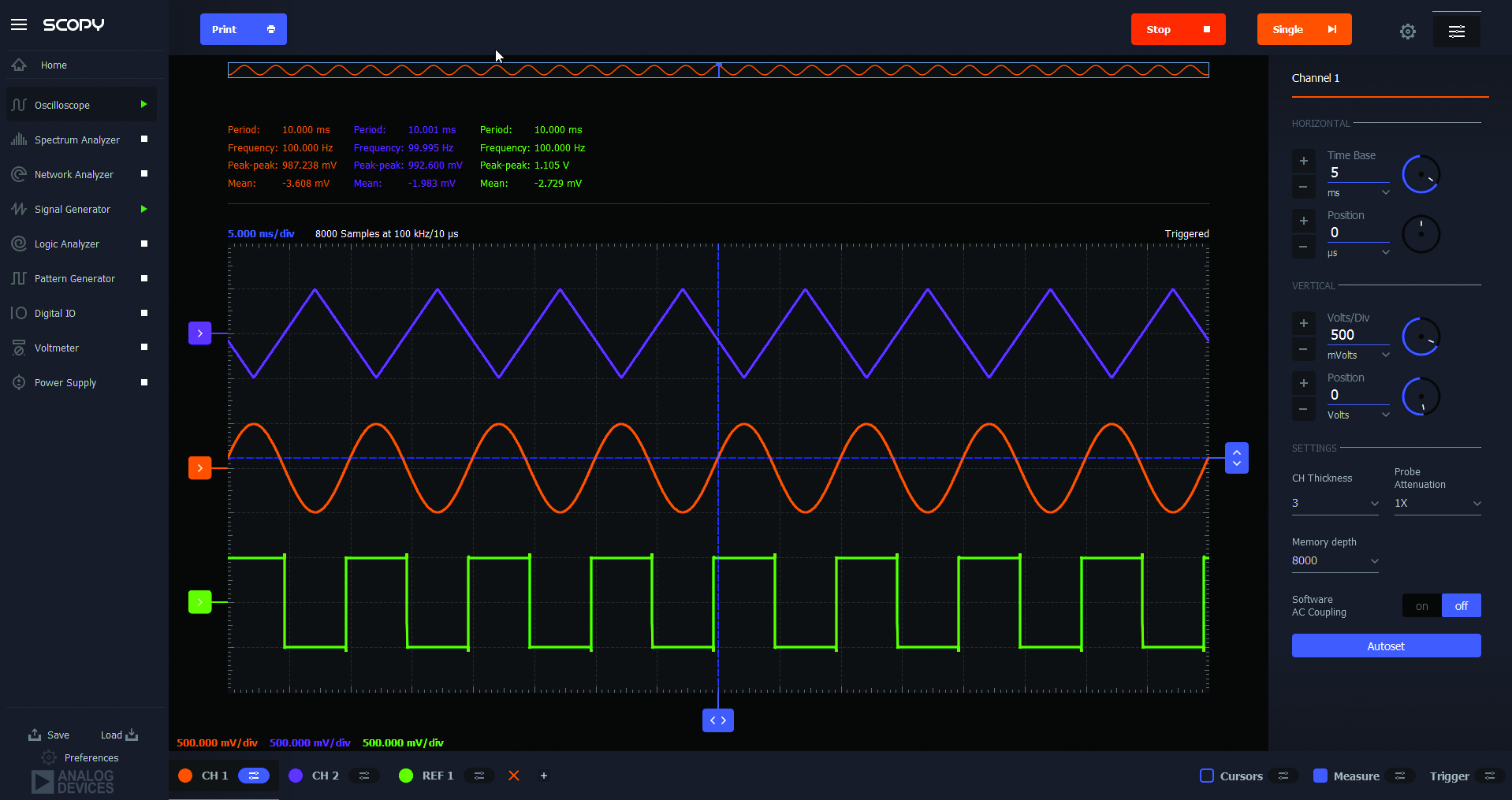Open Measure settings icon in bottom bar

pyautogui.click(x=1400, y=776)
